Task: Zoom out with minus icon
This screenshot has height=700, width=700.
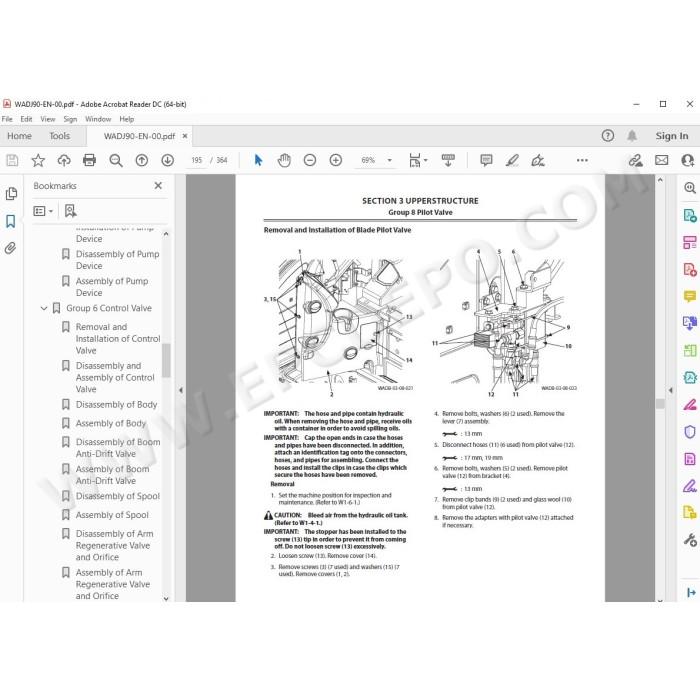Action: 310,160
